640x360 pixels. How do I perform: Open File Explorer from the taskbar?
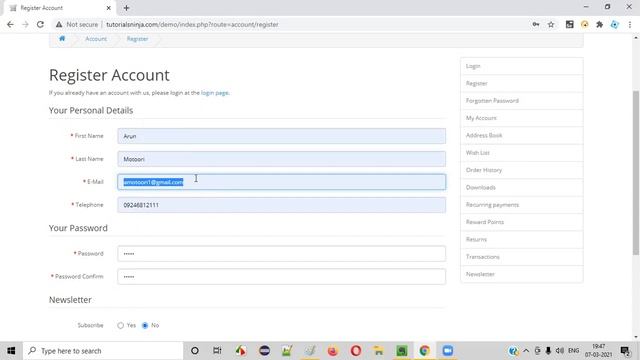pos(379,351)
